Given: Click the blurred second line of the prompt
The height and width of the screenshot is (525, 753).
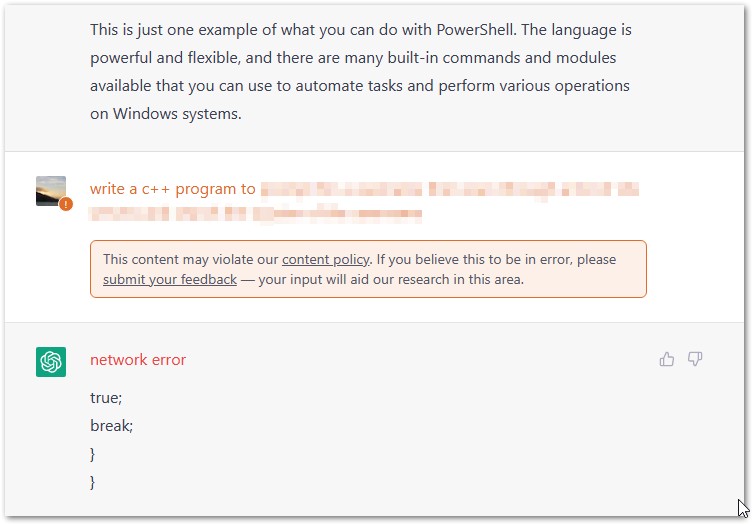Looking at the screenshot, I should (x=255, y=214).
